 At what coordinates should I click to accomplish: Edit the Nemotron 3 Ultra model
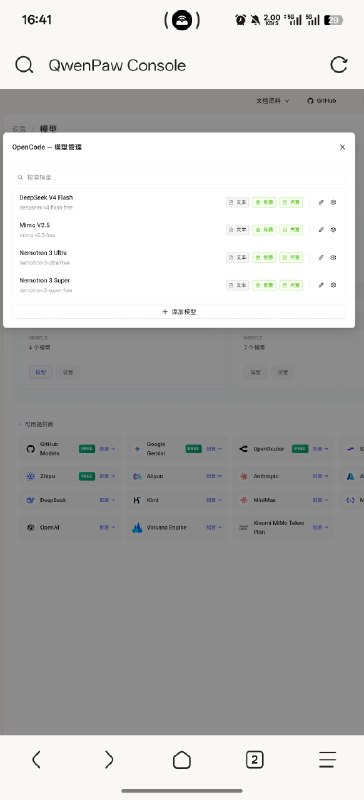[x=321, y=258]
